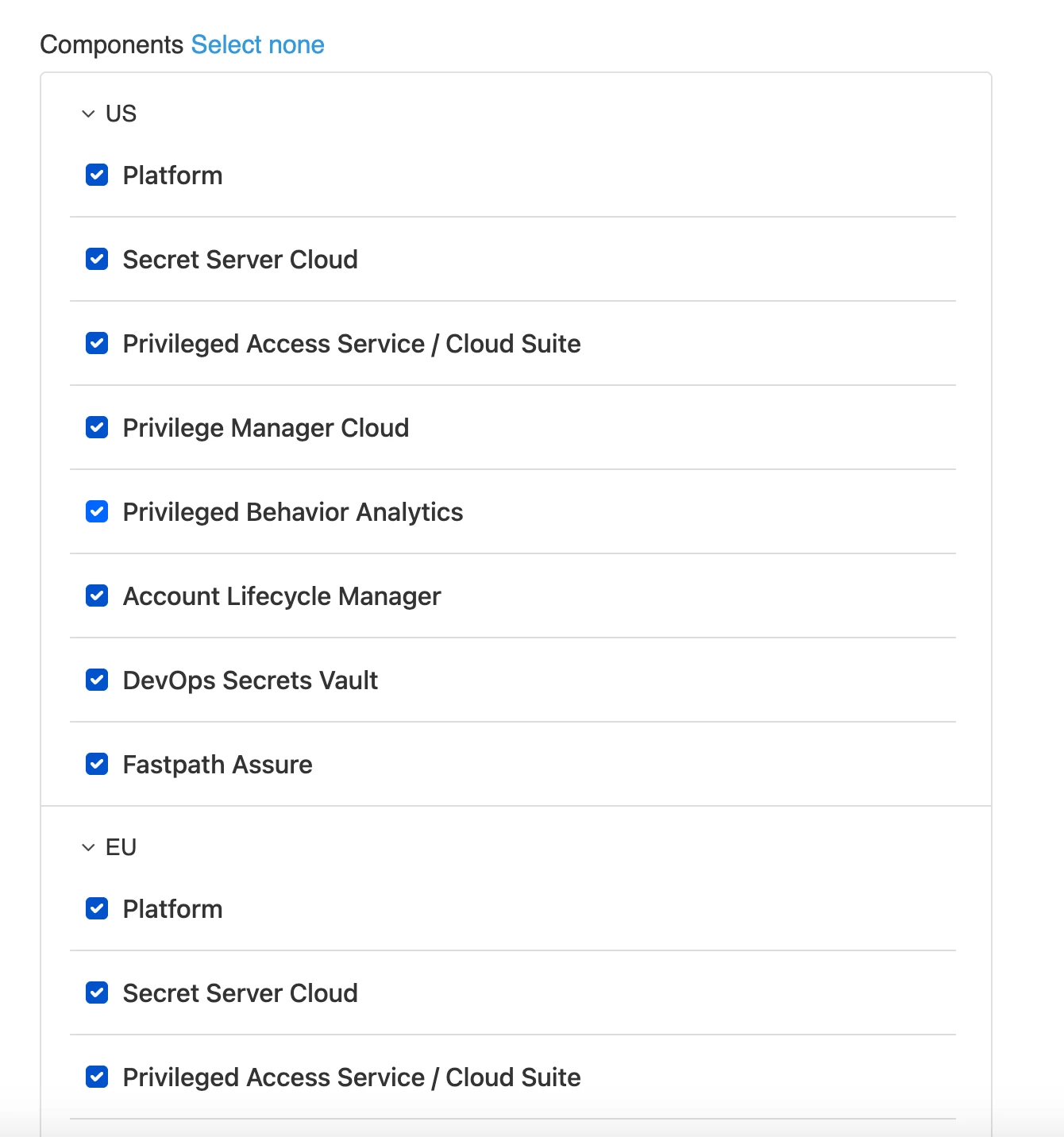
Task: Uncheck US Privilege Manager Cloud checkbox
Action: (x=97, y=427)
